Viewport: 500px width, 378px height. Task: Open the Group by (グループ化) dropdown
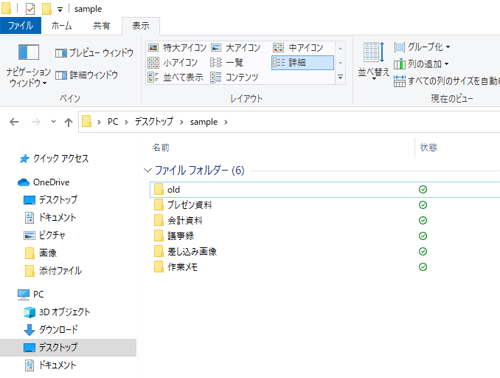[x=422, y=47]
